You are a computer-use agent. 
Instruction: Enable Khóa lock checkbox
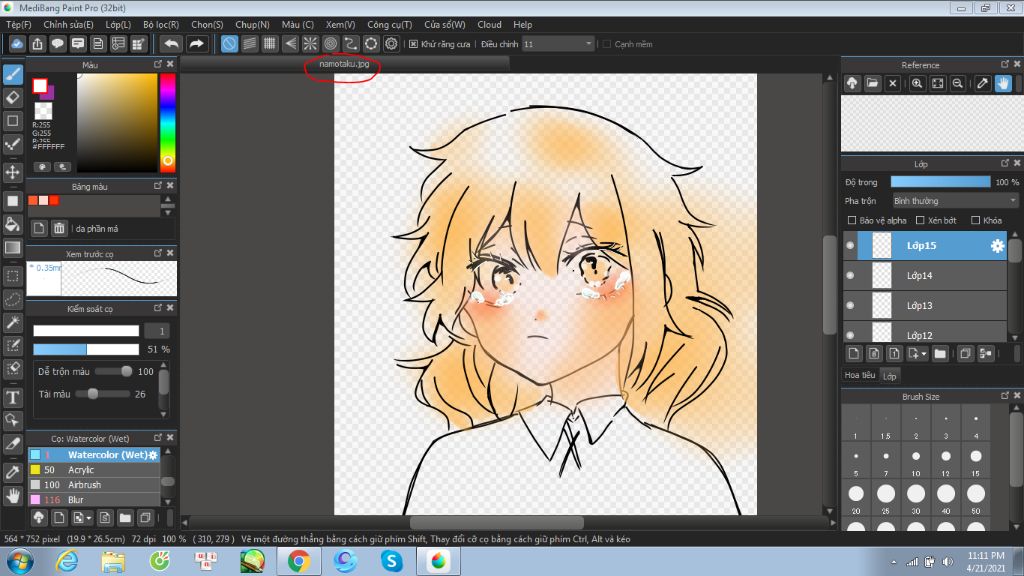975,220
